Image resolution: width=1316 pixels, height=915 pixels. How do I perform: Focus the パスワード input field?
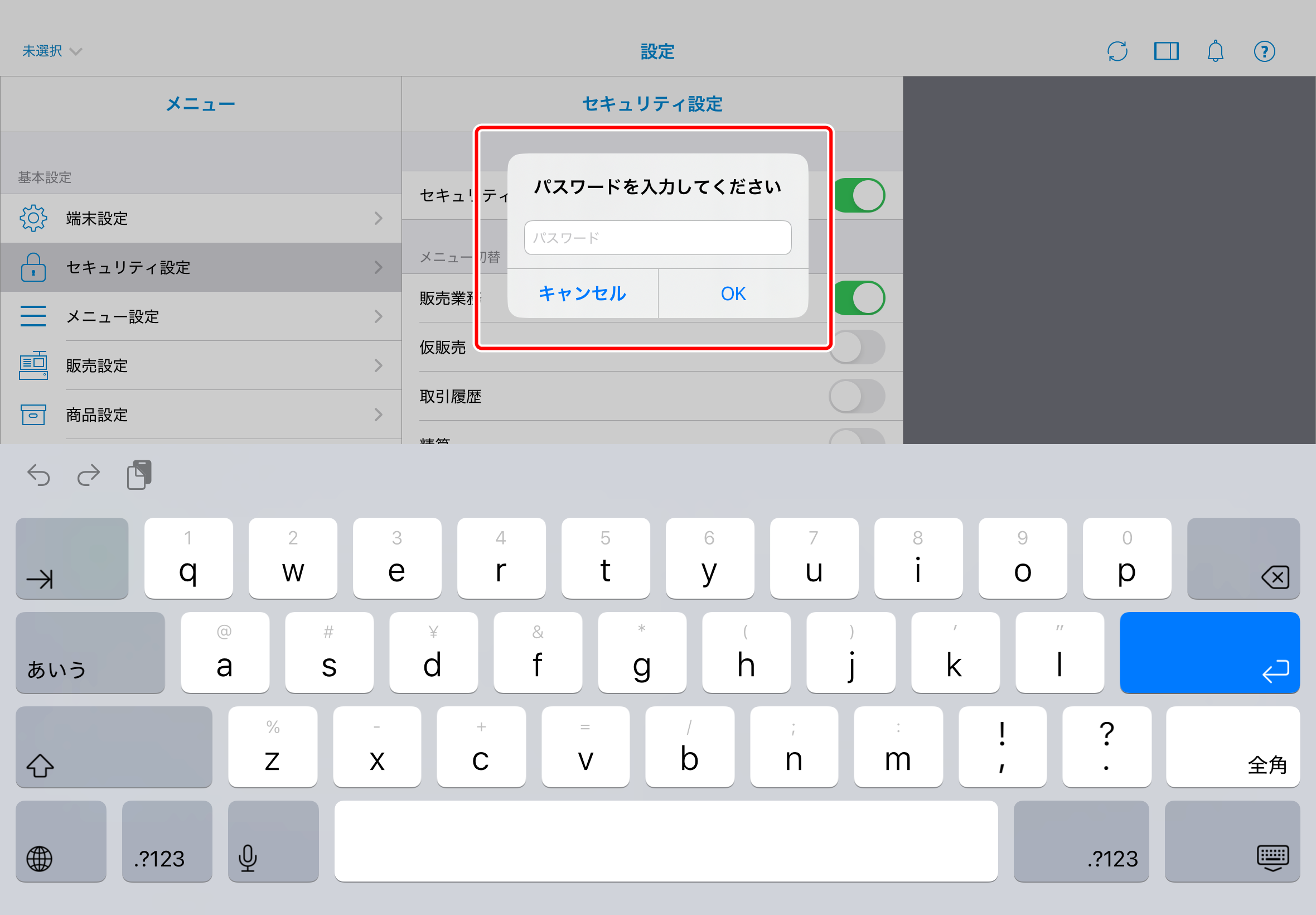pyautogui.click(x=657, y=237)
